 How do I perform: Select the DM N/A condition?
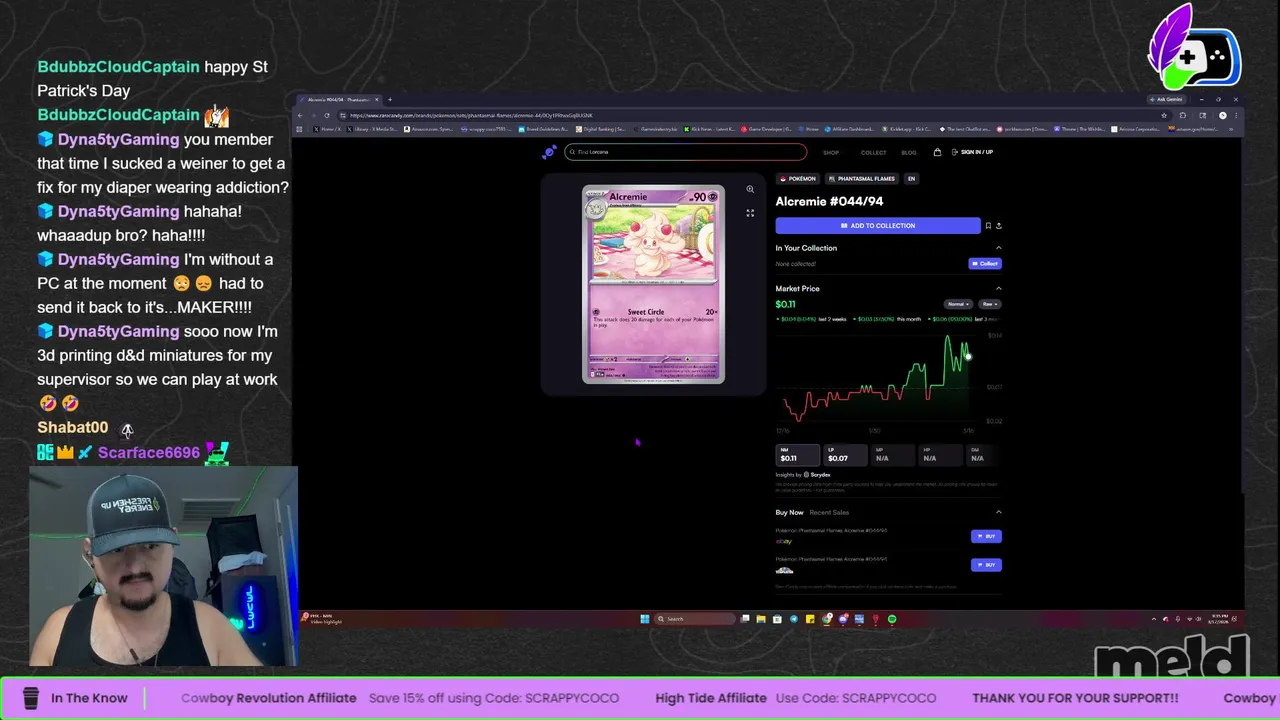(985, 455)
